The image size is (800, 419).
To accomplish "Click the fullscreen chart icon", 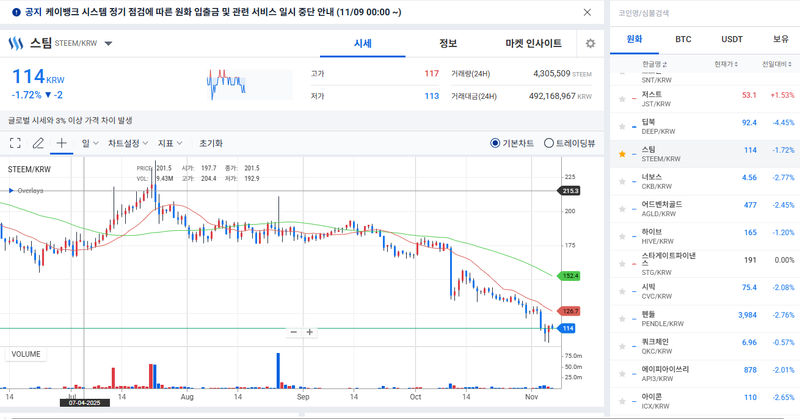I will click(15, 143).
